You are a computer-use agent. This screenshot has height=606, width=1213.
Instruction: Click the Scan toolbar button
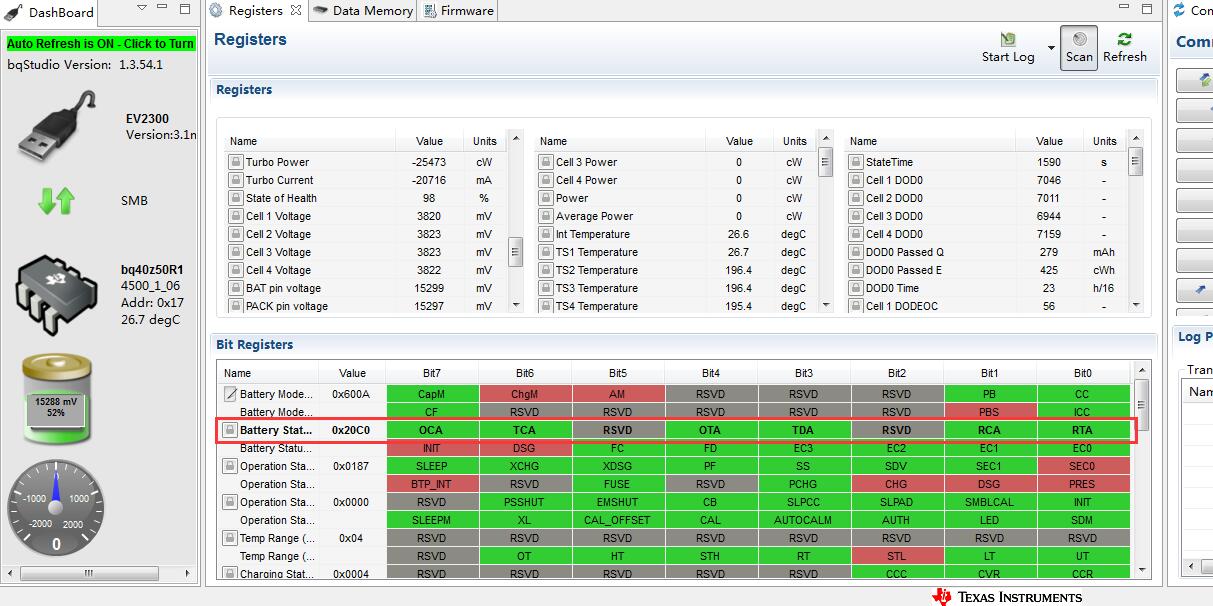pos(1079,47)
